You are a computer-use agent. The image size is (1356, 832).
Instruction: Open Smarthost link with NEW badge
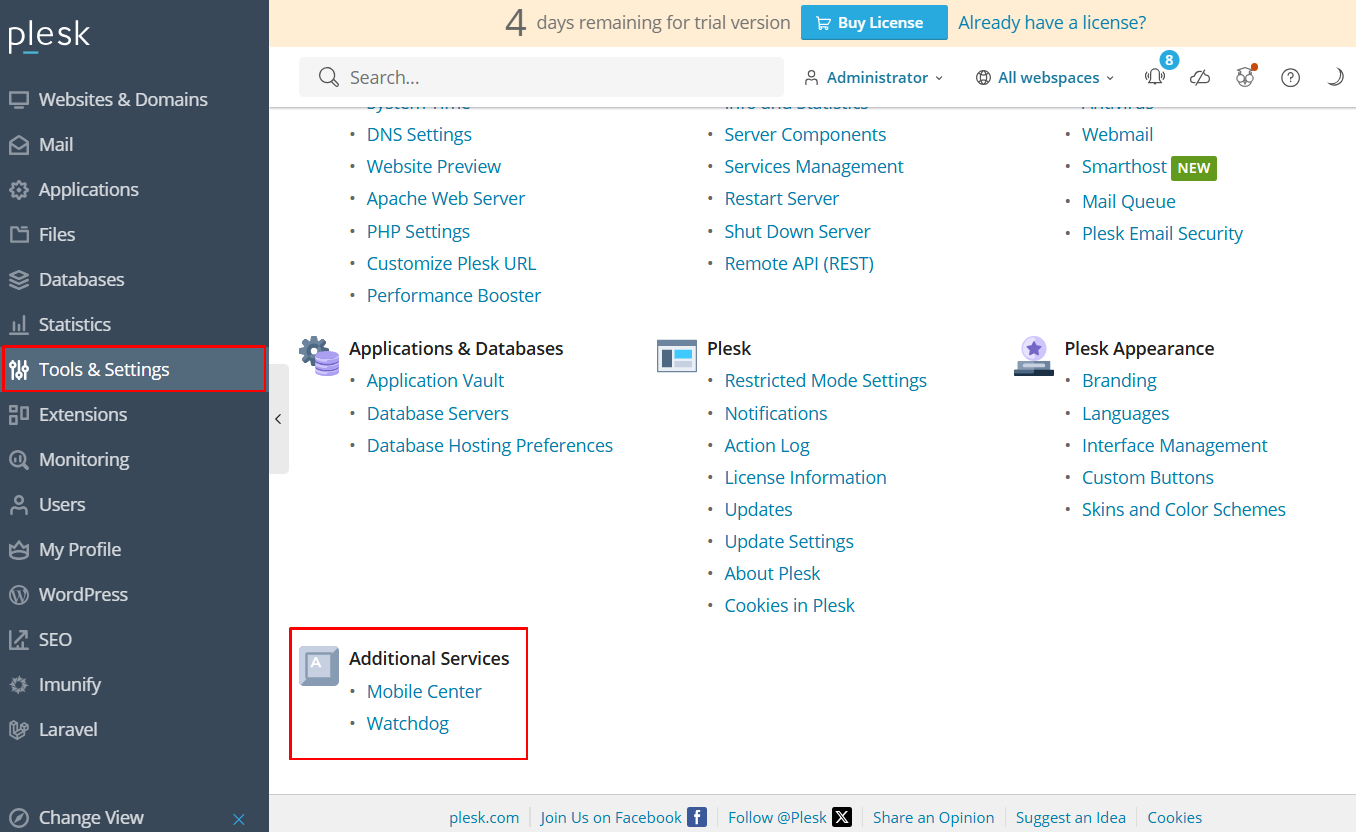[1124, 167]
